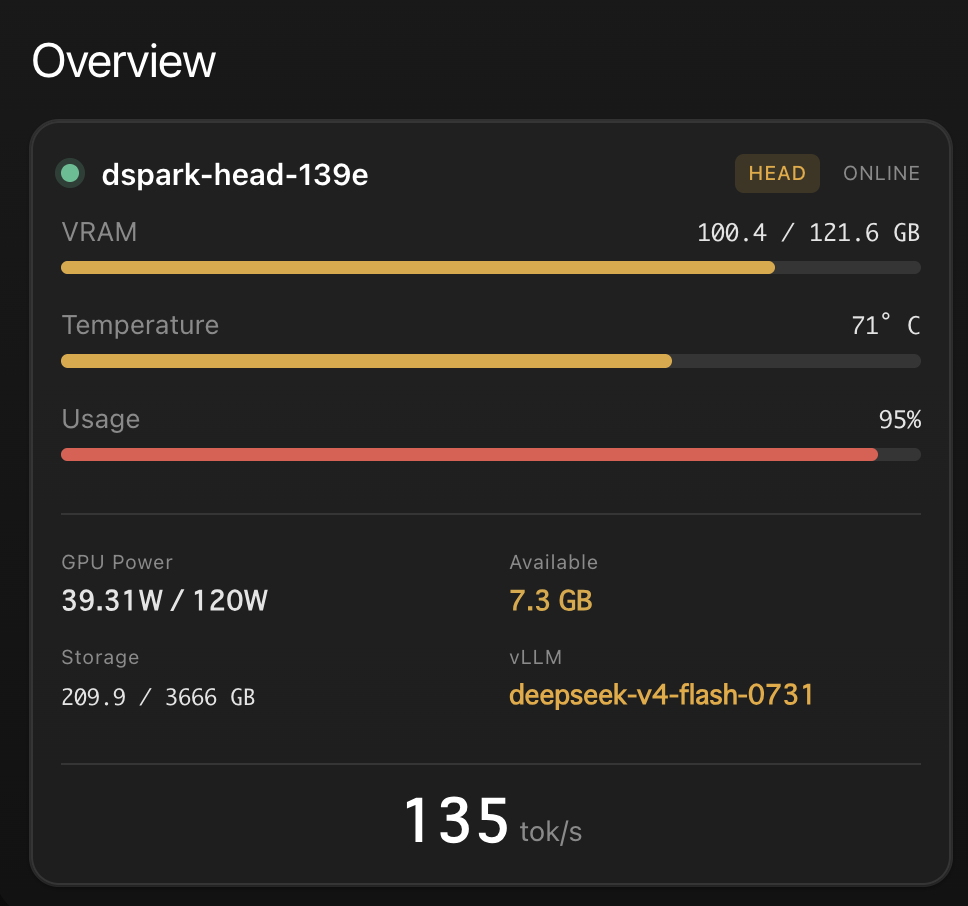Image resolution: width=968 pixels, height=906 pixels.
Task: Click the ONLINE status label
Action: coord(881,173)
